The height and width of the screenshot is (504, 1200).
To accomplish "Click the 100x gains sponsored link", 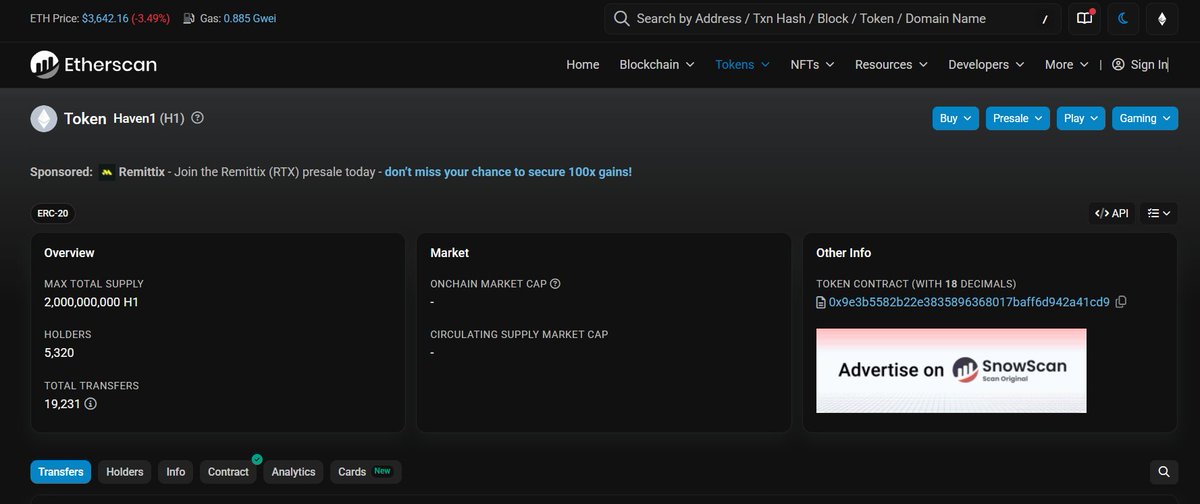I will pos(508,172).
